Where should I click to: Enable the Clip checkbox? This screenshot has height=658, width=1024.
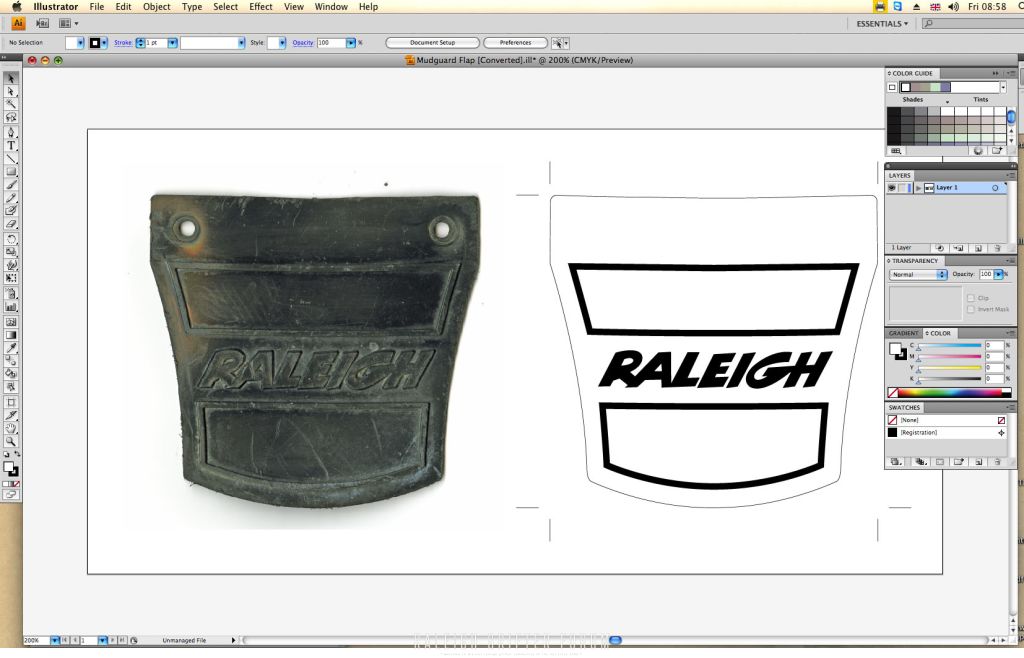click(970, 298)
